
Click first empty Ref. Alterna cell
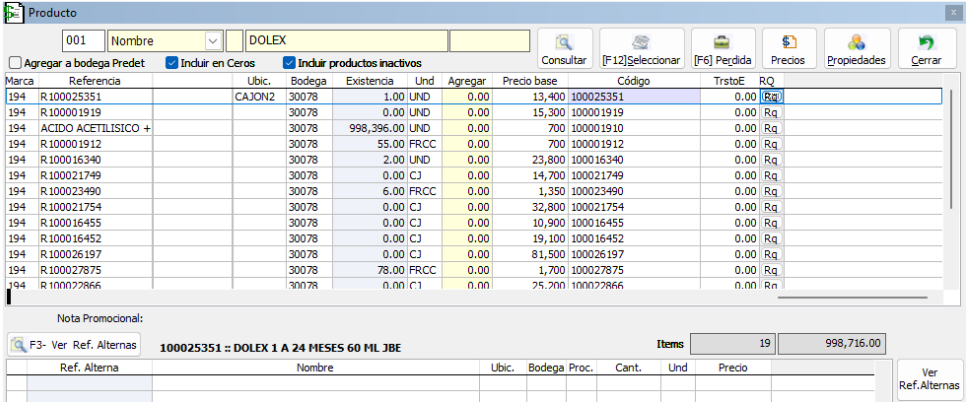[90, 383]
